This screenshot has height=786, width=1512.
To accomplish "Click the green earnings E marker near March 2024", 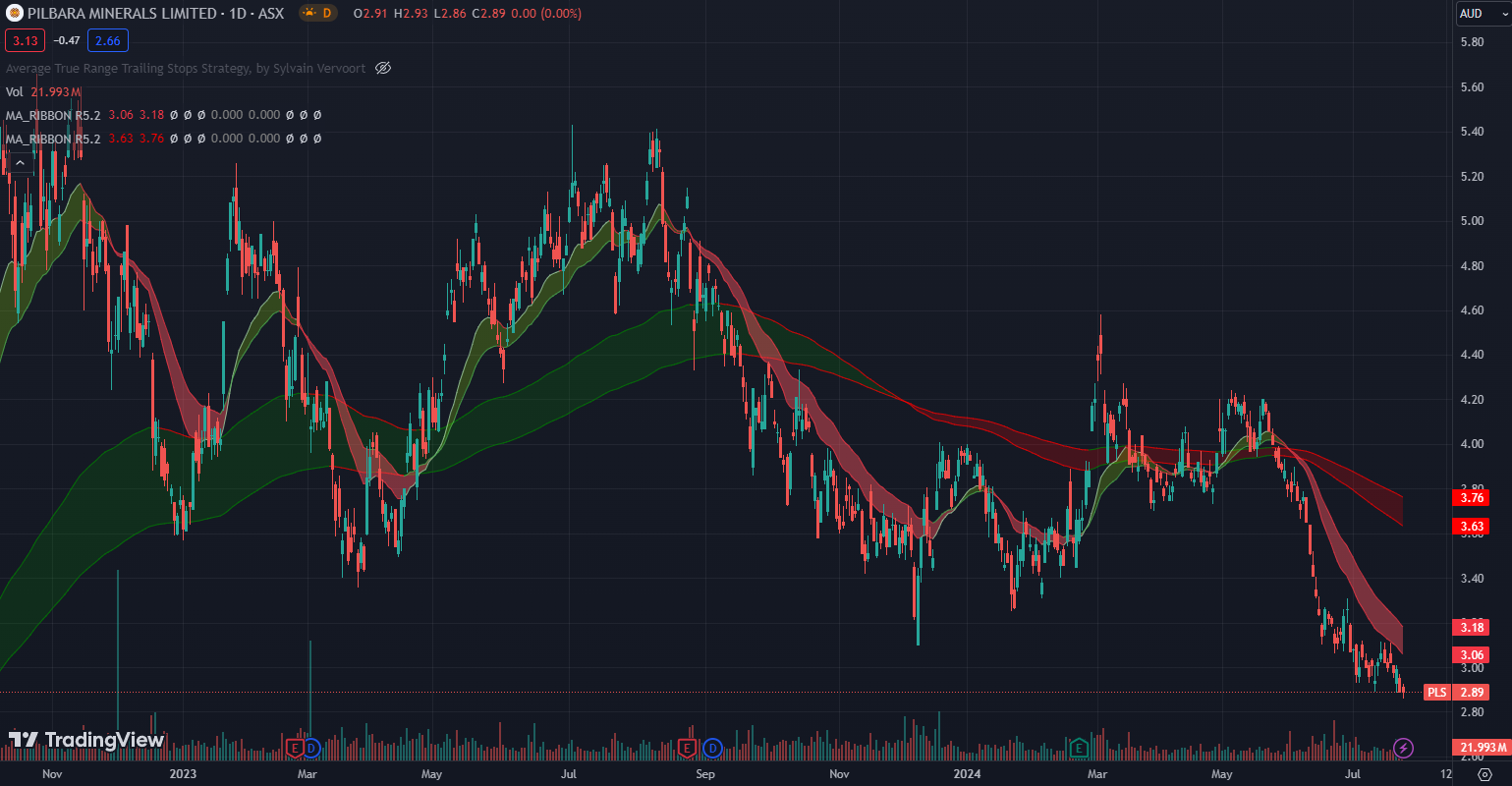I will point(1079,749).
